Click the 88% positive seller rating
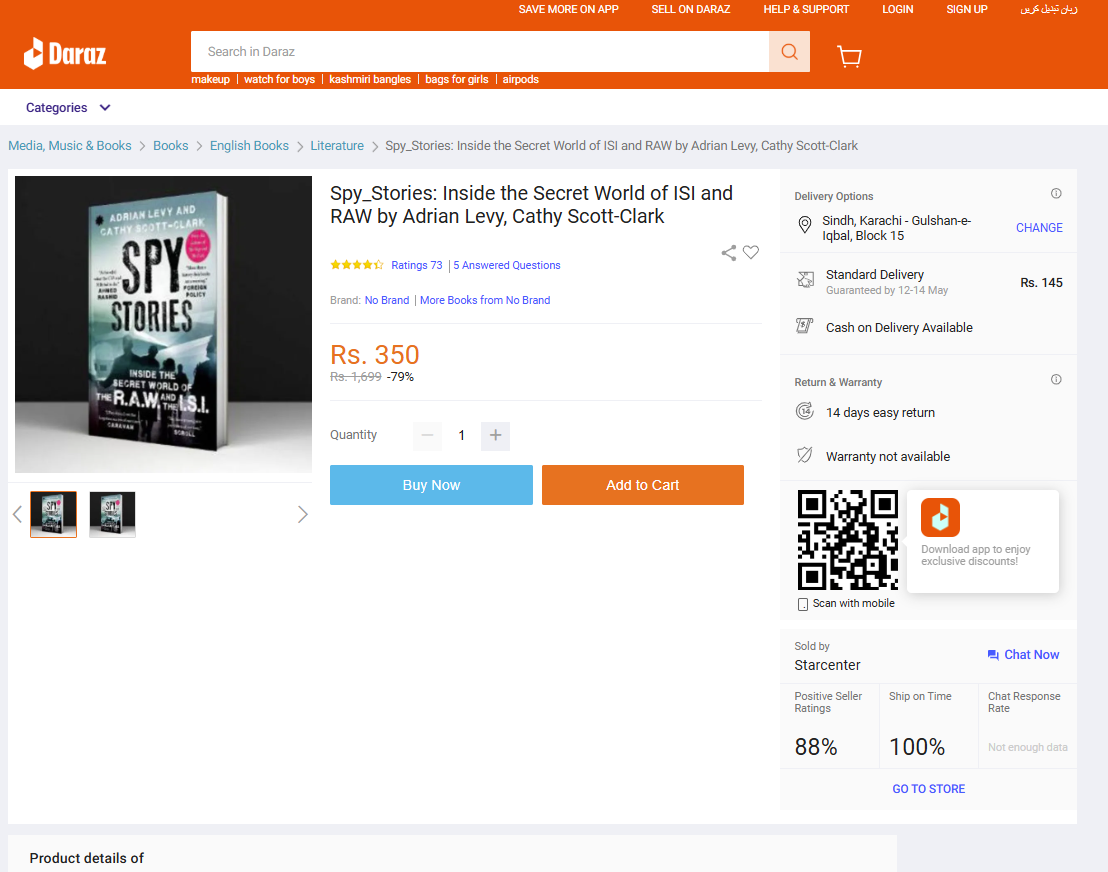Viewport: 1108px width, 872px height. pyautogui.click(x=816, y=747)
